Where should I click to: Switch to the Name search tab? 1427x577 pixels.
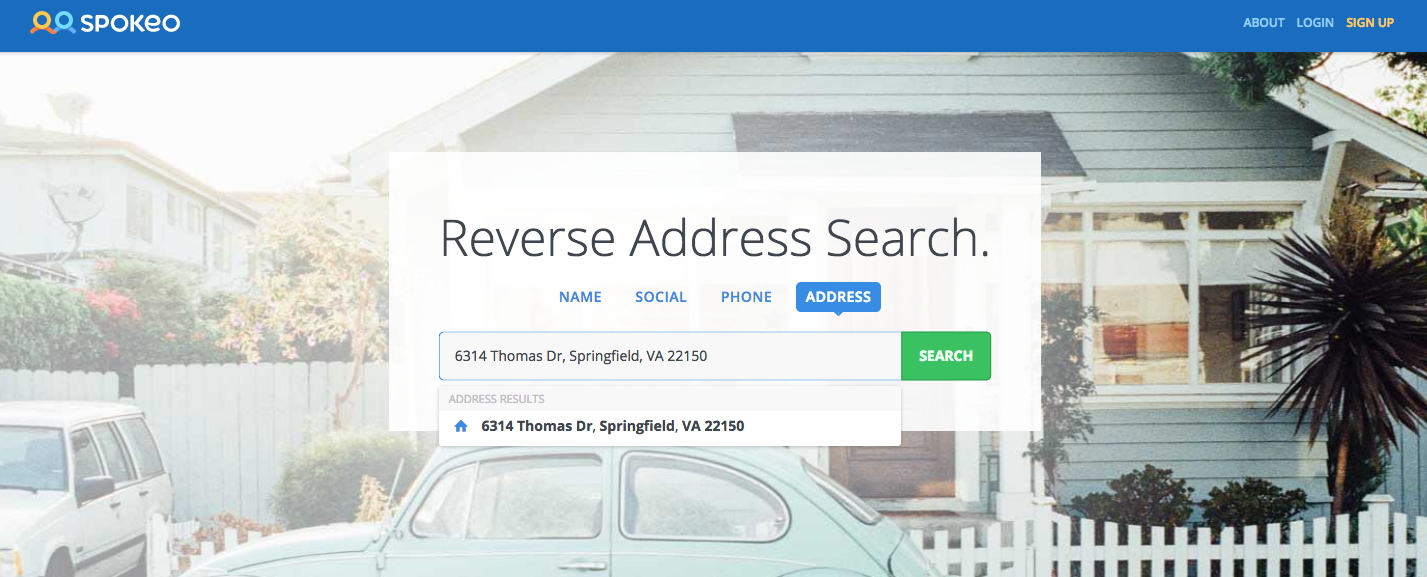click(x=580, y=297)
